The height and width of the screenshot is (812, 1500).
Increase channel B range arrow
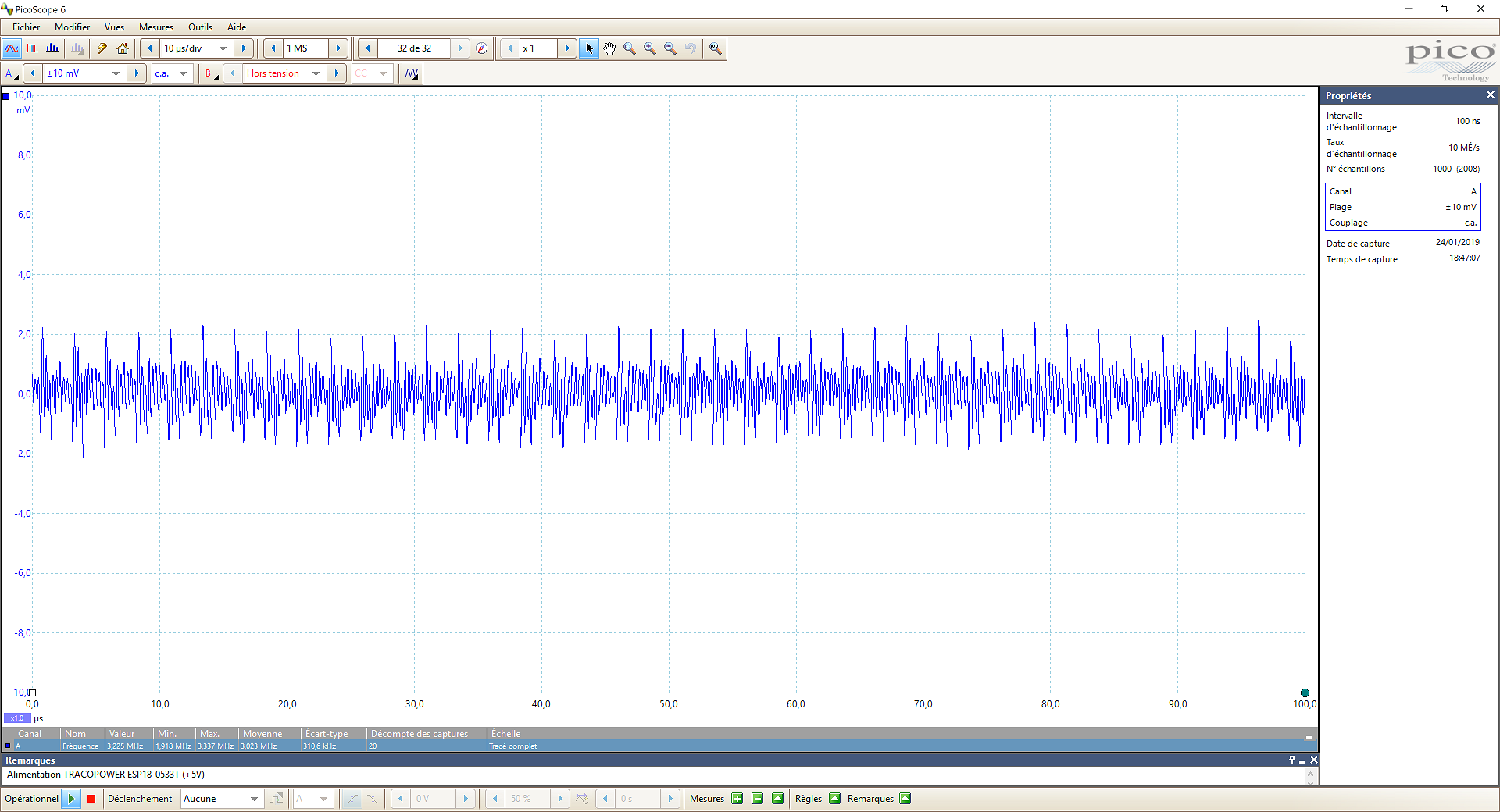(x=337, y=73)
